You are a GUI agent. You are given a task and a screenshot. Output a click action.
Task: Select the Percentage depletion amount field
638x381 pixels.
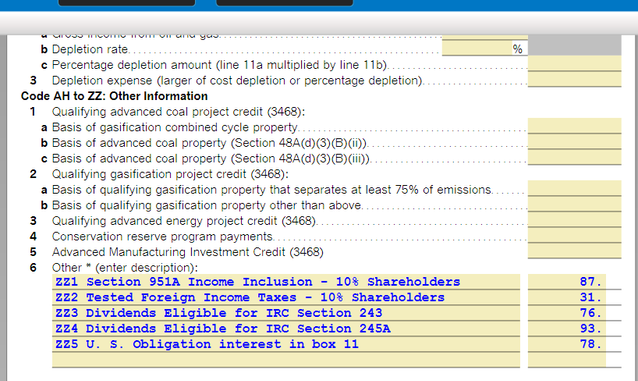[x=575, y=64]
